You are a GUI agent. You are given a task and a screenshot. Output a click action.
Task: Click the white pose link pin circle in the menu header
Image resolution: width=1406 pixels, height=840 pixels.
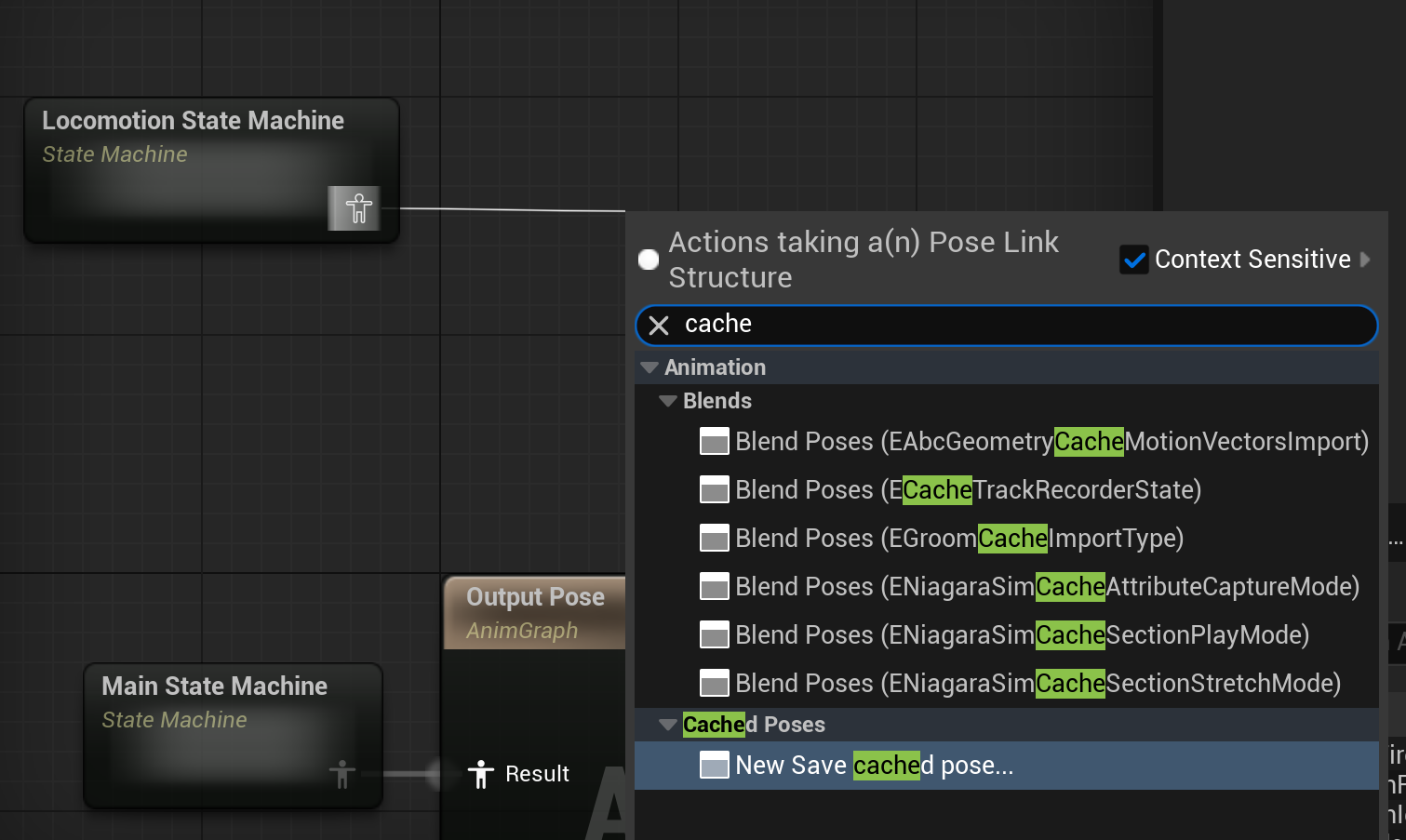click(x=649, y=260)
